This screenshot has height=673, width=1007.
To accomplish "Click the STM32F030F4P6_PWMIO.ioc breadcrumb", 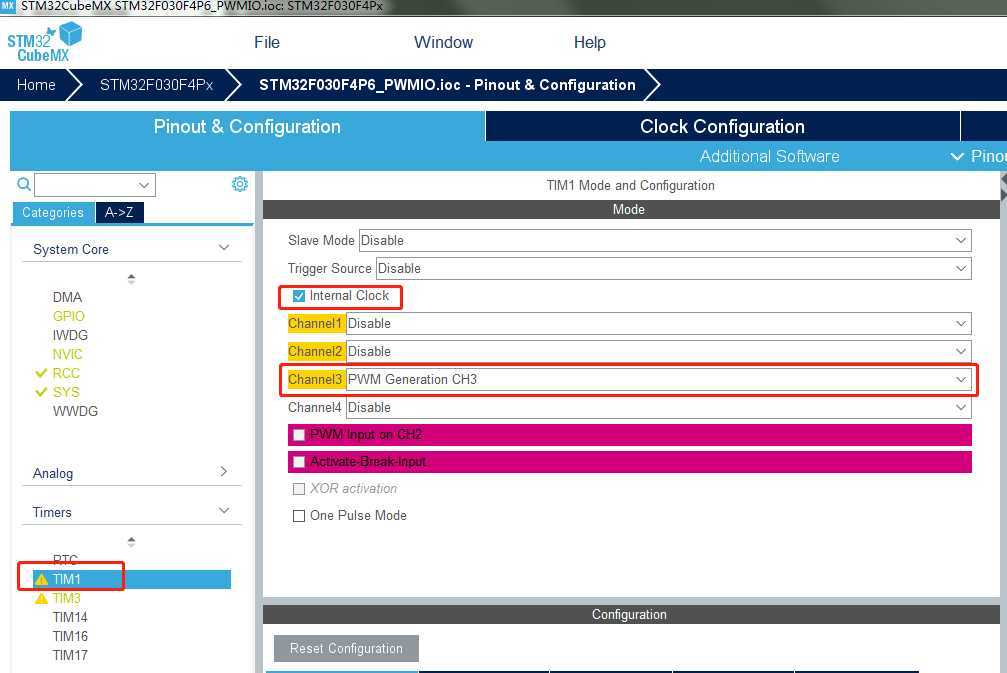I will (x=447, y=85).
